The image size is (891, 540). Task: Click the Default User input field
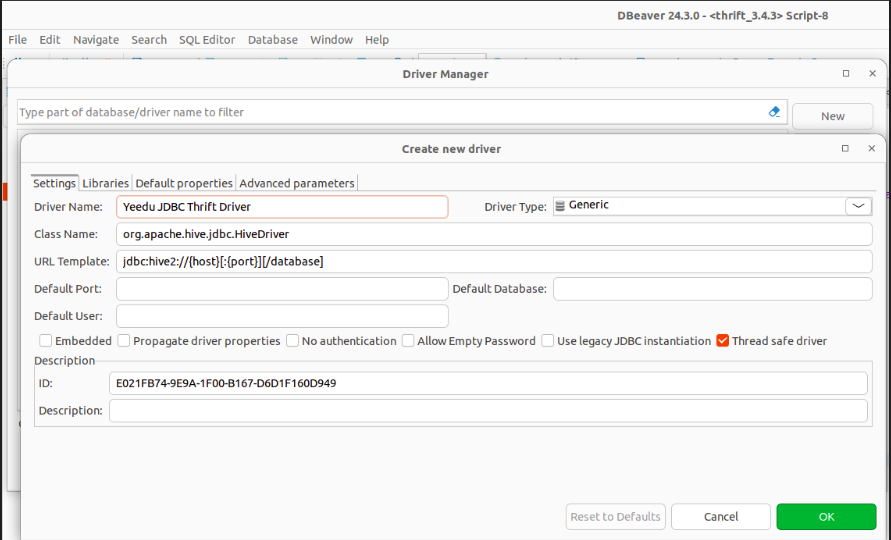[282, 316]
